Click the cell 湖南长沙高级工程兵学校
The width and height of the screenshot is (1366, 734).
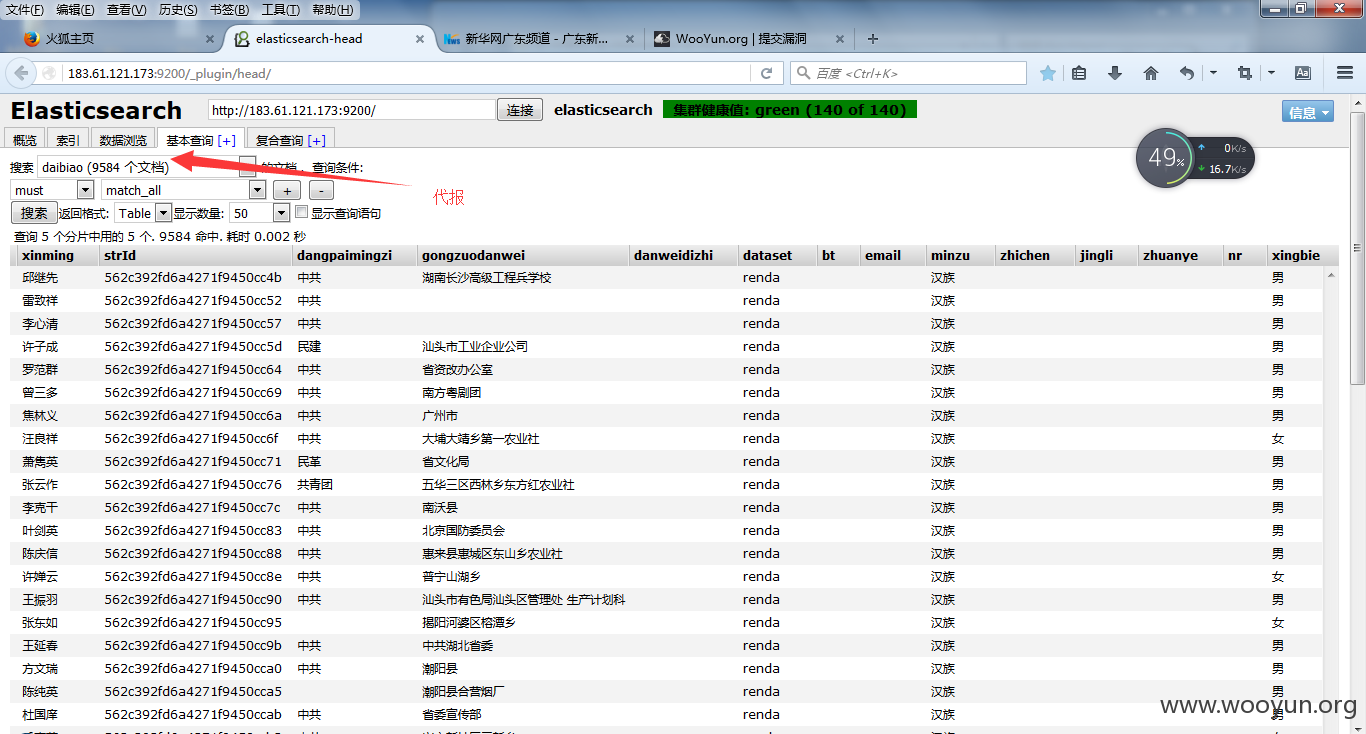(x=487, y=278)
